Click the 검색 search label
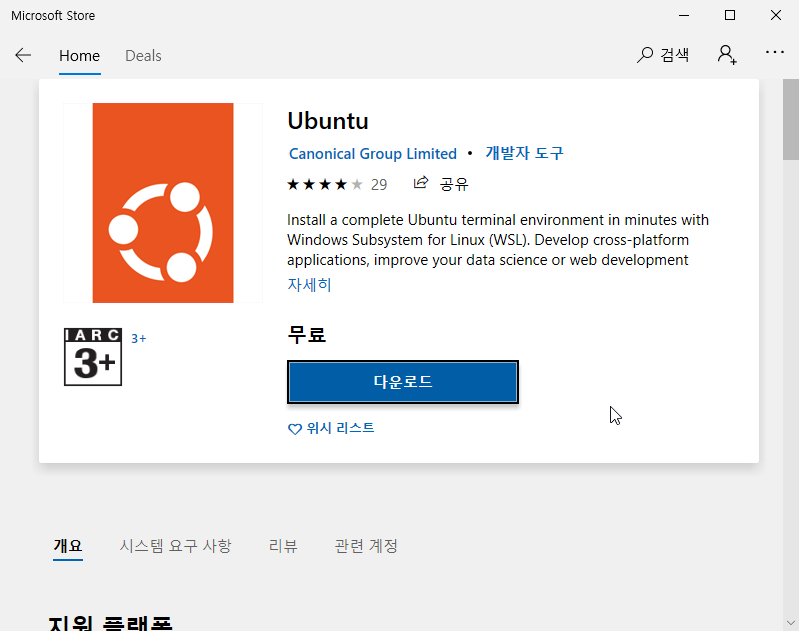 tap(675, 55)
